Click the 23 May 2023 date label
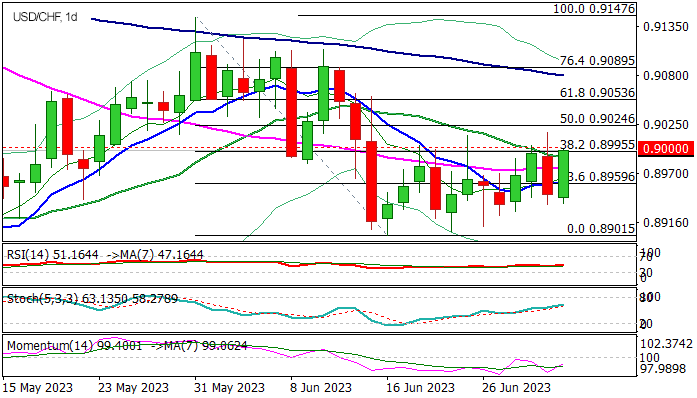Screen dimensions: 697x398 pos(133,388)
